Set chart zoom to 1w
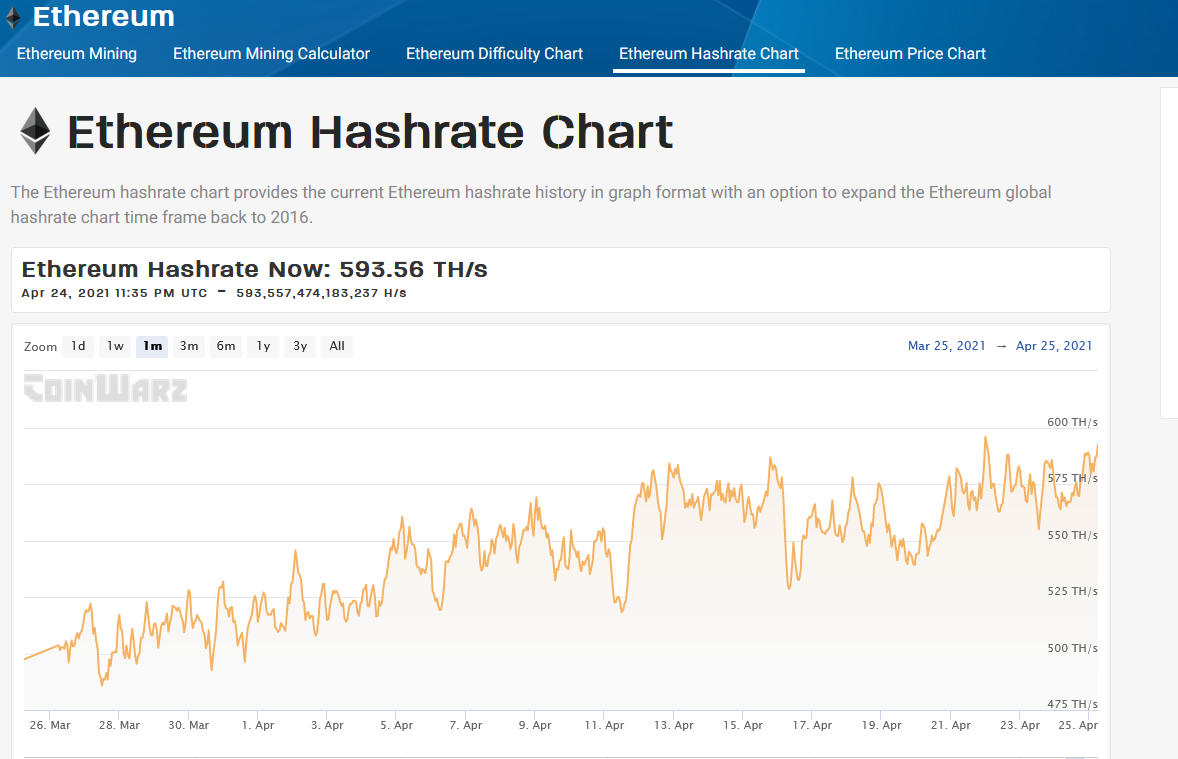 click(116, 346)
